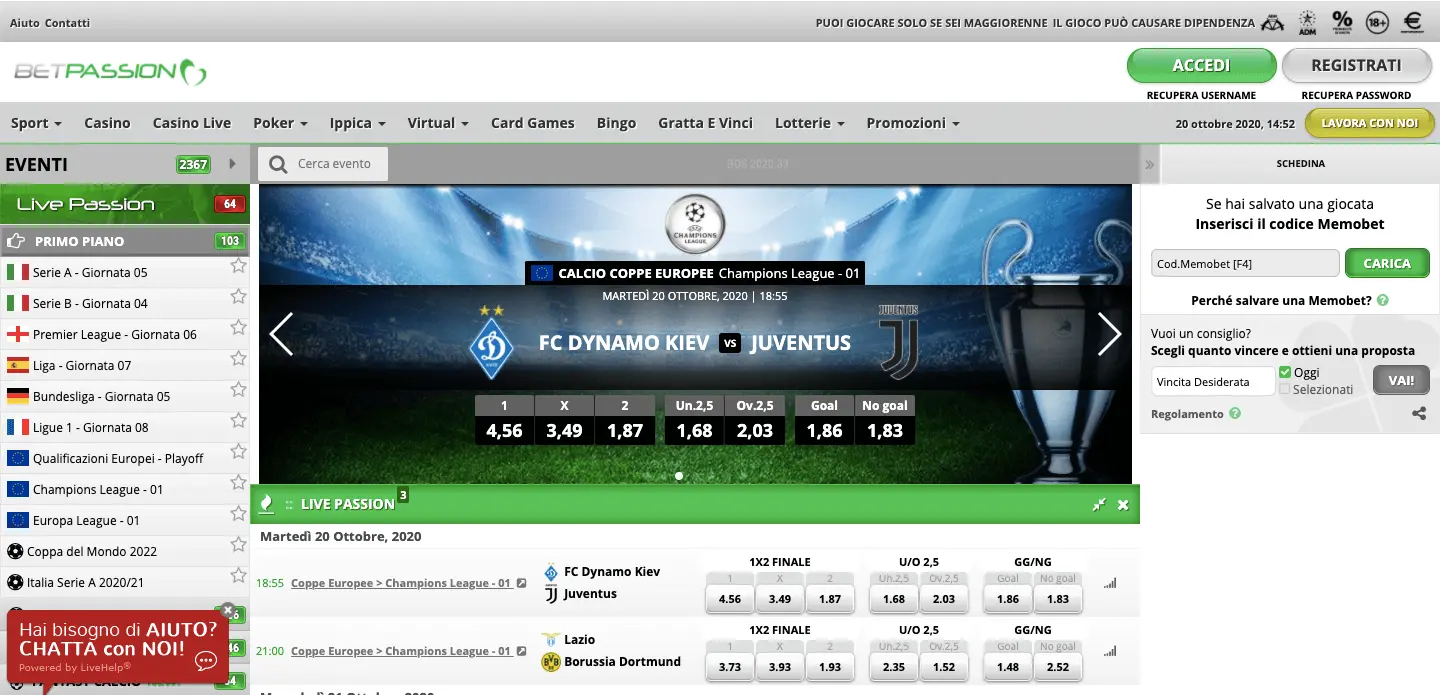Open Memobet help question mark
Screen dimensions: 1440x695
click(1382, 300)
